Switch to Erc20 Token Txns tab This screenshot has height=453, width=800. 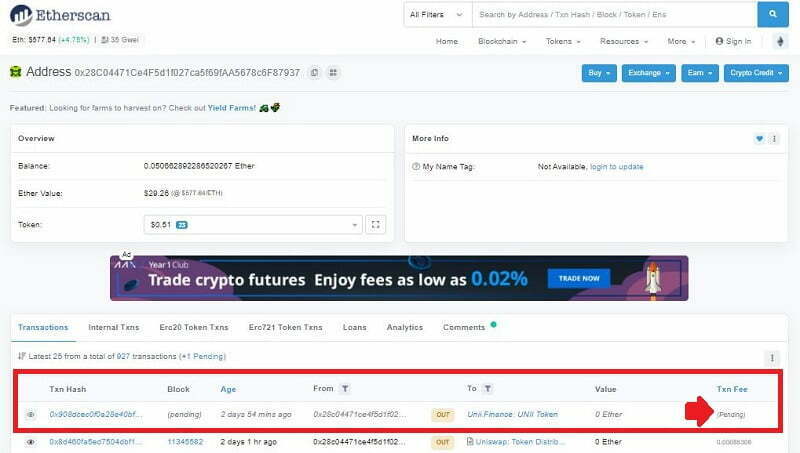click(x=194, y=328)
